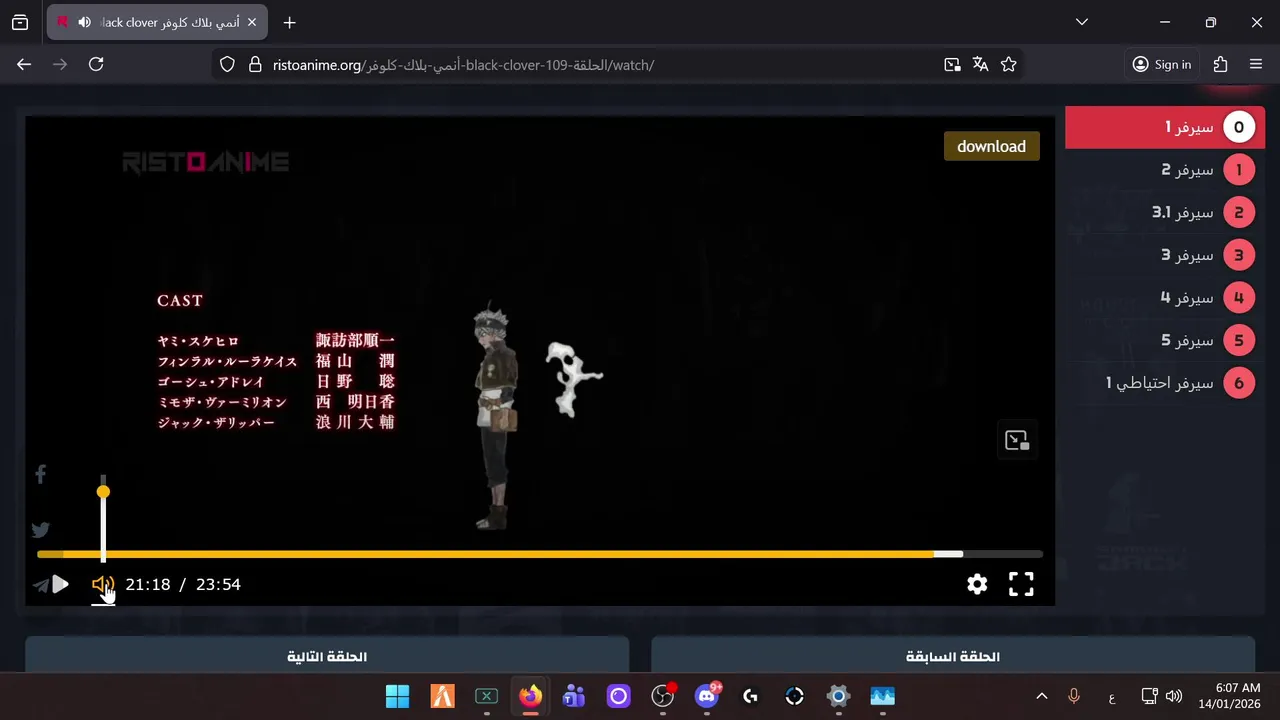This screenshot has height=720, width=1280.
Task: Expand the list all tabs dropdown
Action: 1081,22
